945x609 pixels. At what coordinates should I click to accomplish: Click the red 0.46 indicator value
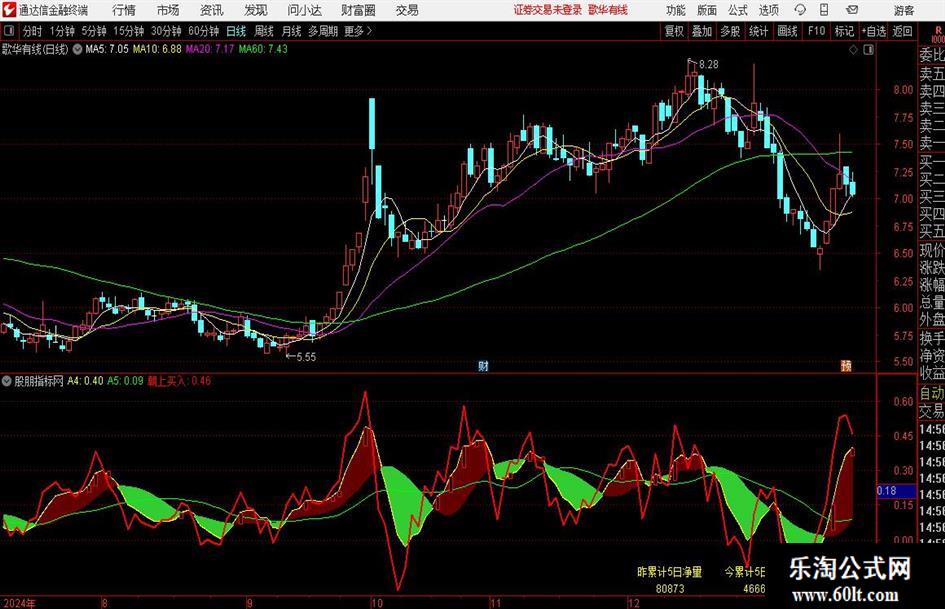click(201, 381)
